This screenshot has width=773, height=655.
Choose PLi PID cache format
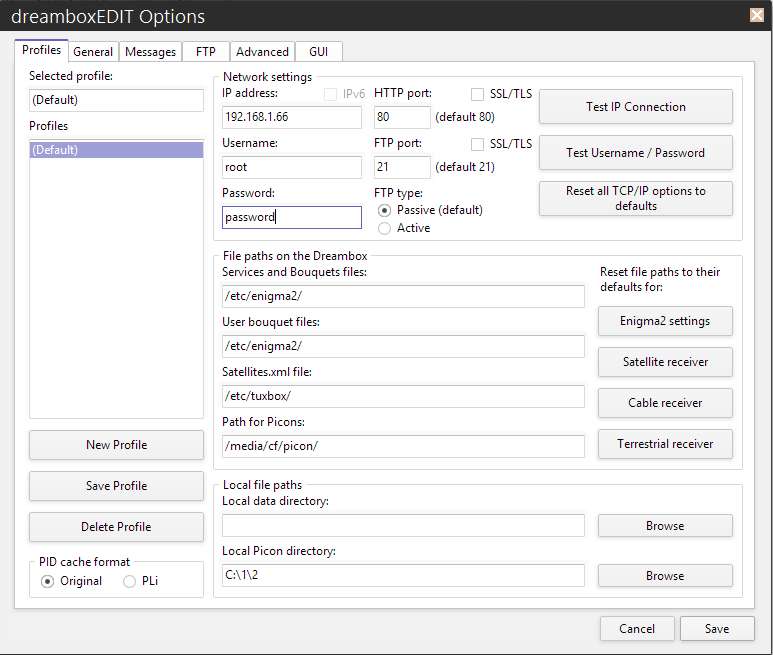point(129,582)
